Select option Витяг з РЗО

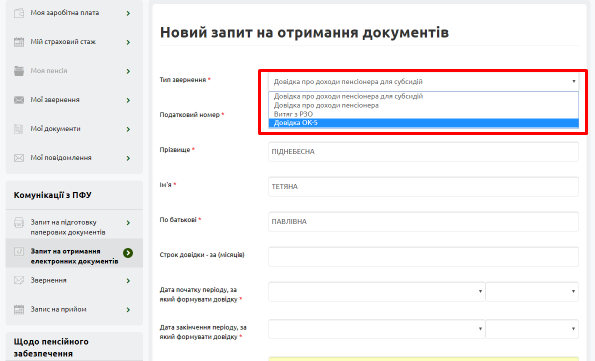coord(423,114)
